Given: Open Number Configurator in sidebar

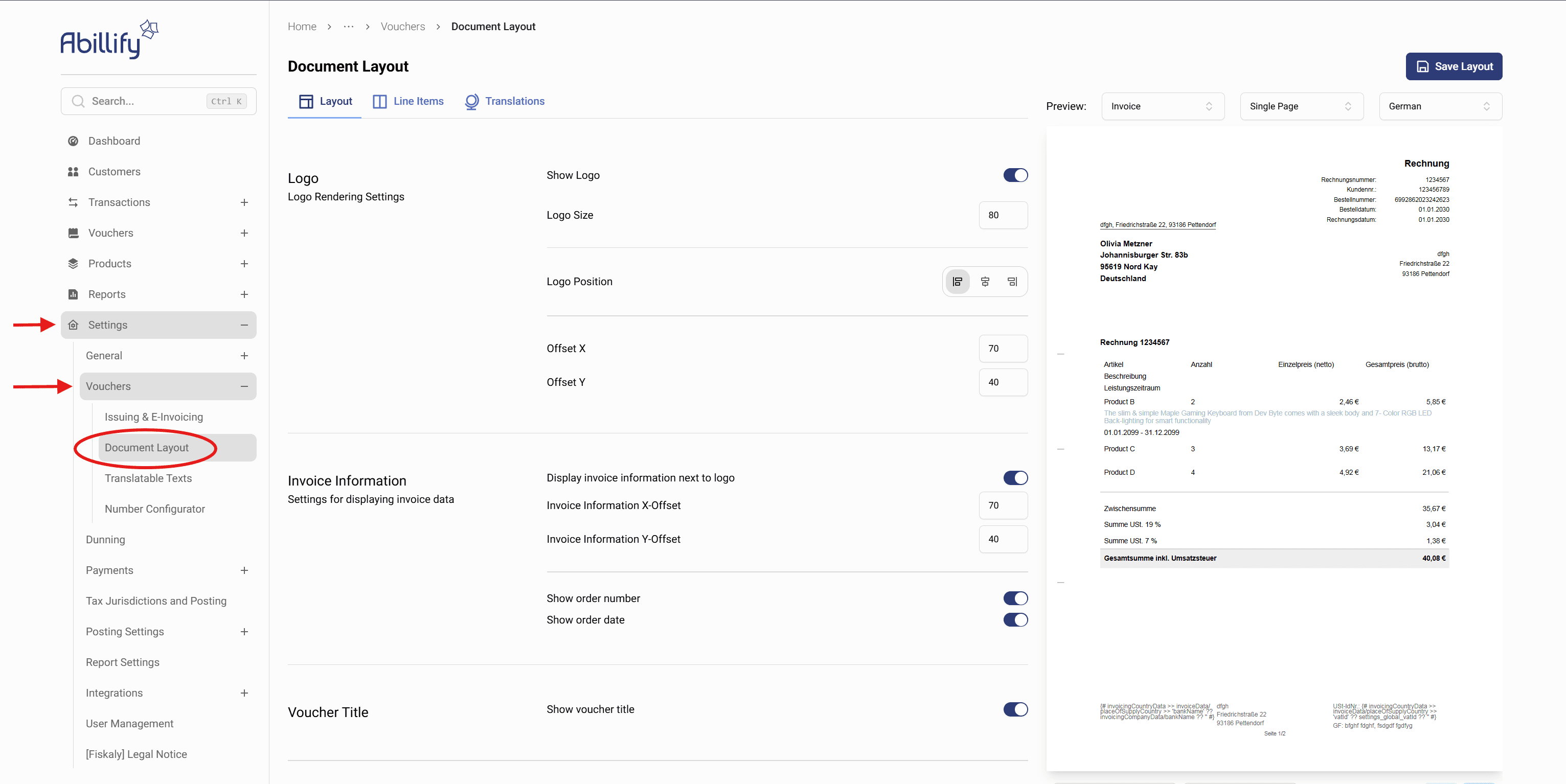Looking at the screenshot, I should (154, 509).
